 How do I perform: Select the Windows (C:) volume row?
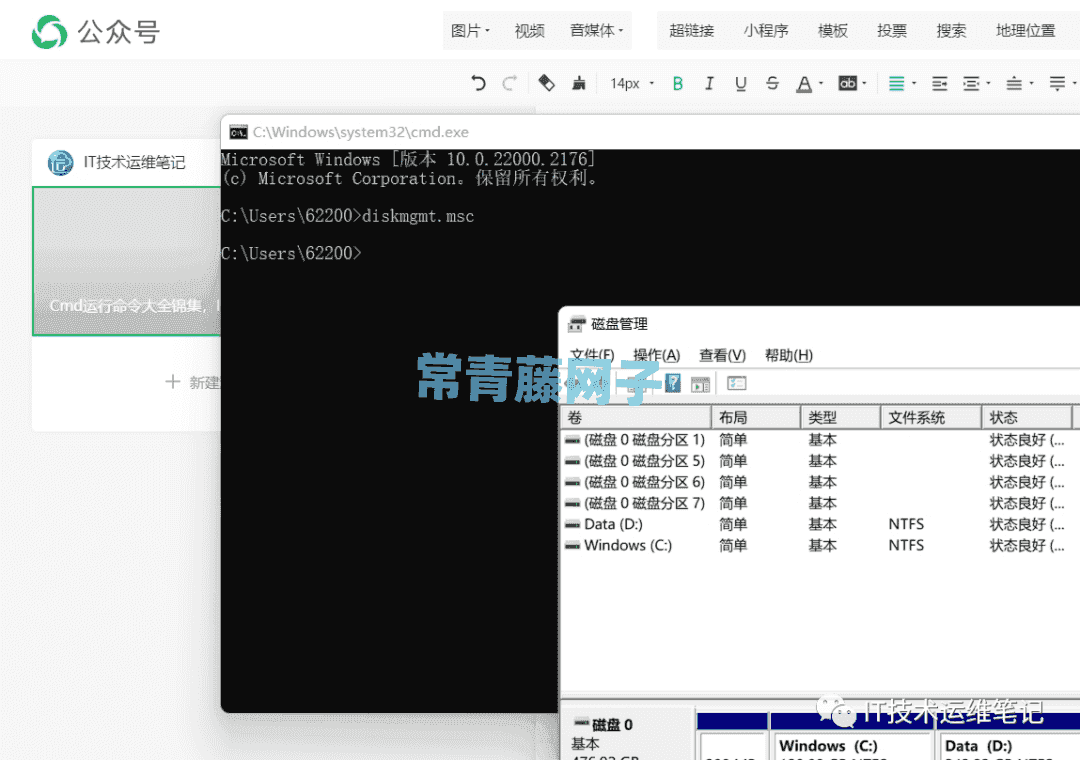(820, 546)
